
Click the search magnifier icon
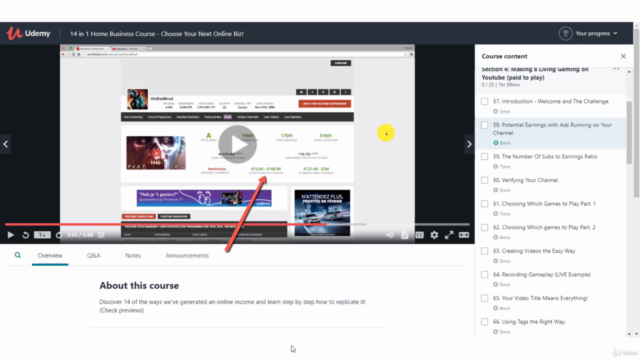click(x=18, y=255)
